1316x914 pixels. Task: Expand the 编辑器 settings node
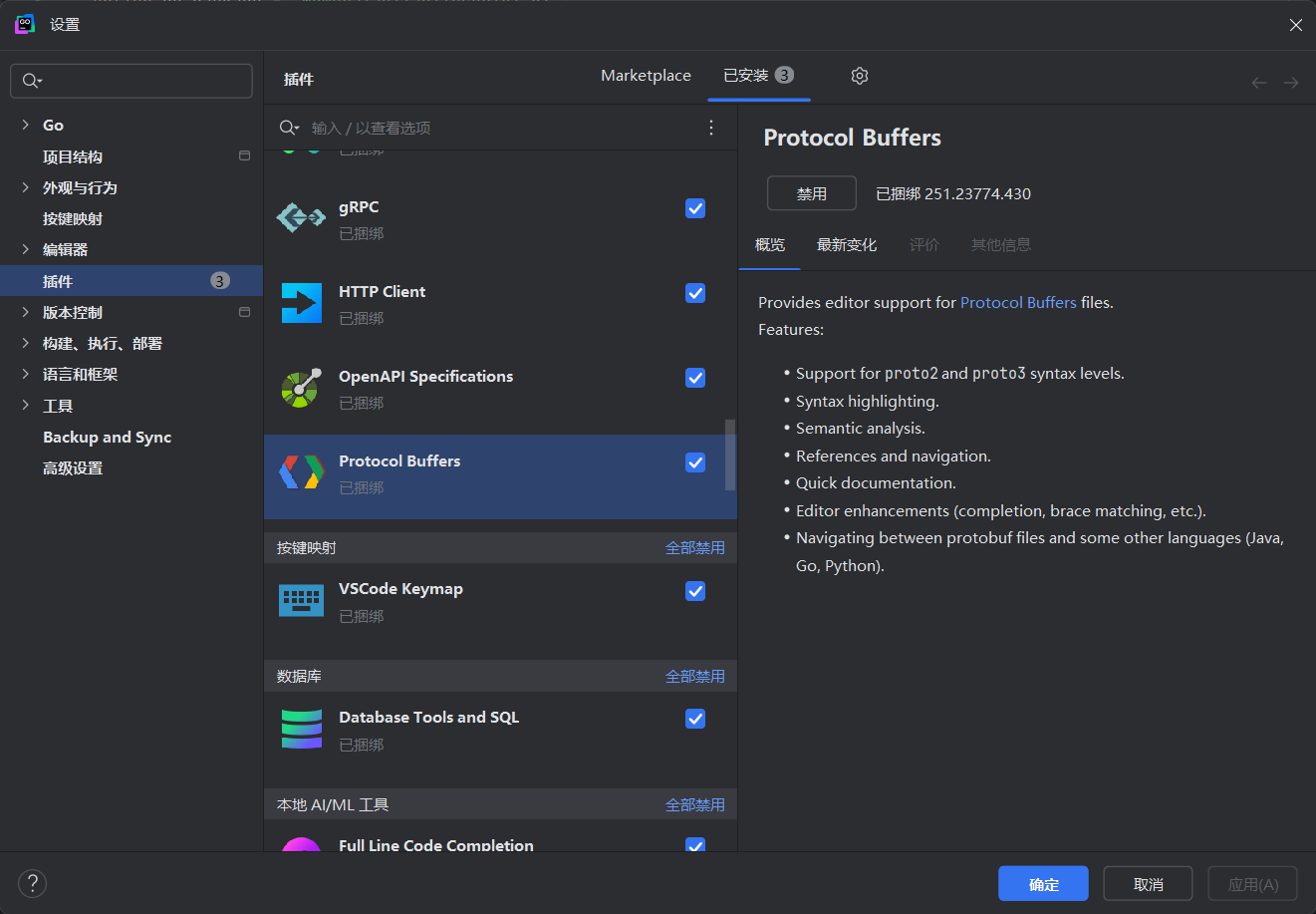pos(25,249)
